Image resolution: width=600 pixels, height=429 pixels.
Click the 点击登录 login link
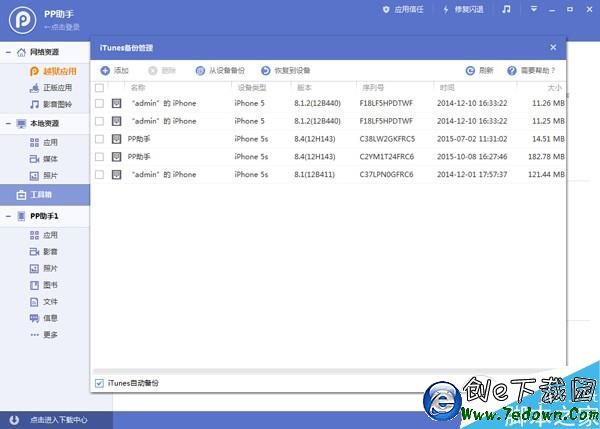tap(62, 27)
